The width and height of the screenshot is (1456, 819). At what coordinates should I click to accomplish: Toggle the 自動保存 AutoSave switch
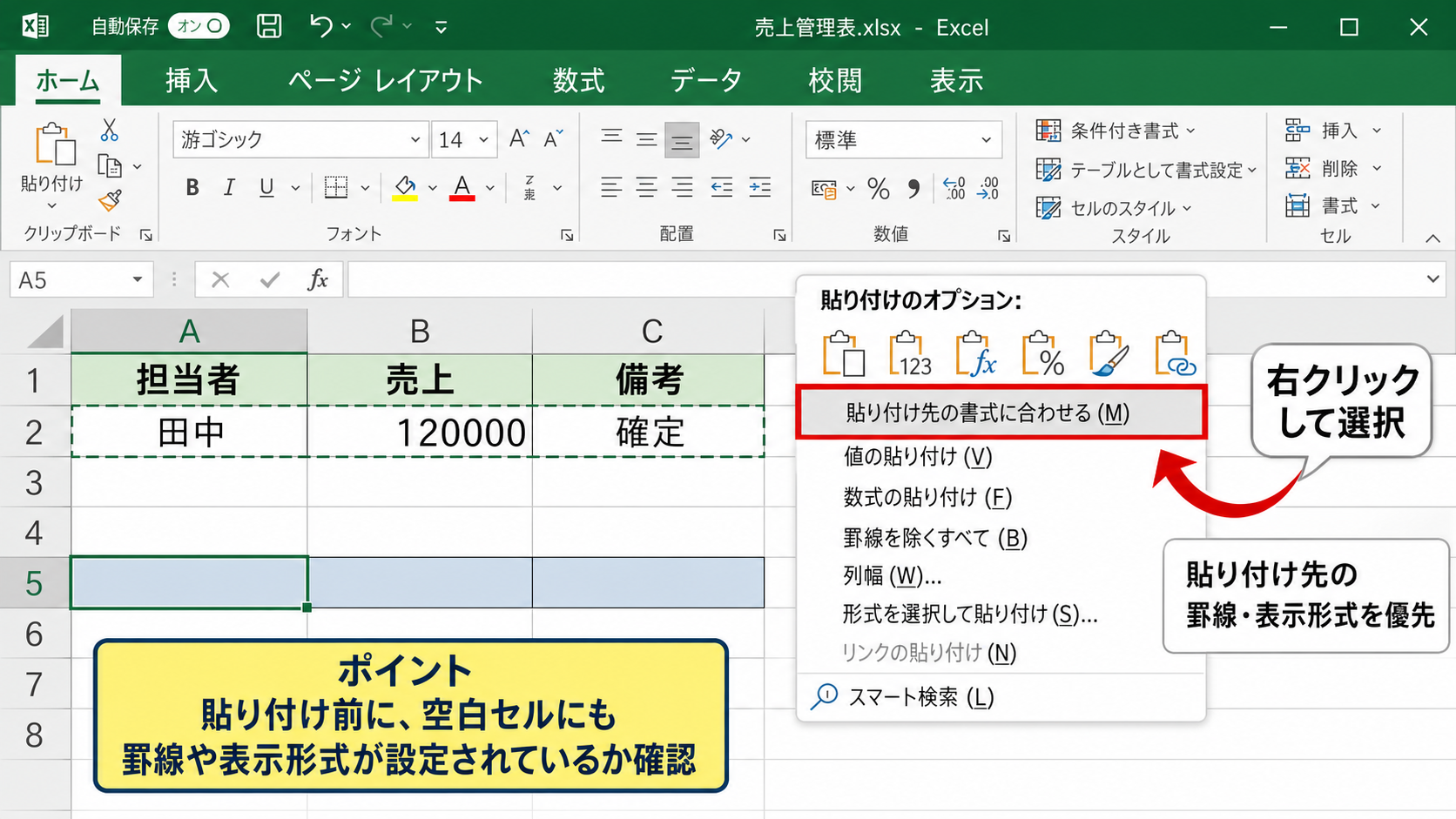tap(199, 26)
